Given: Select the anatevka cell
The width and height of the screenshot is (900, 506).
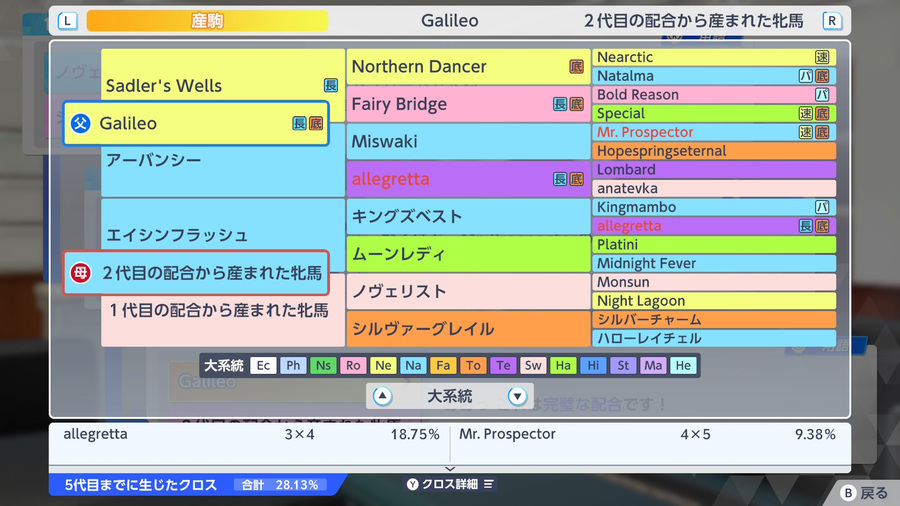Looking at the screenshot, I should click(714, 188).
